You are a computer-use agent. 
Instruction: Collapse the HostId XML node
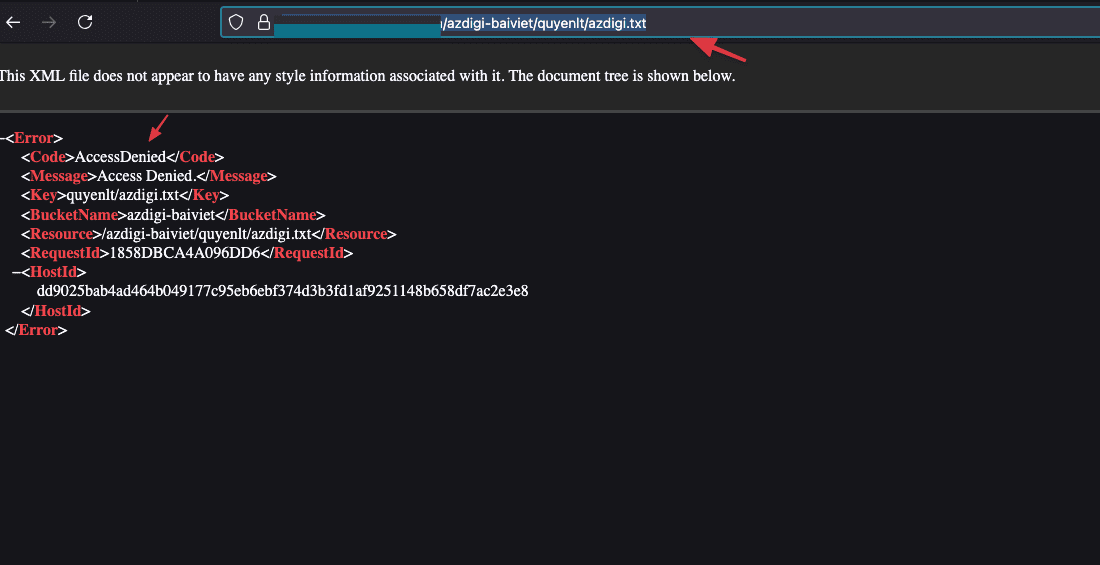click(17, 272)
